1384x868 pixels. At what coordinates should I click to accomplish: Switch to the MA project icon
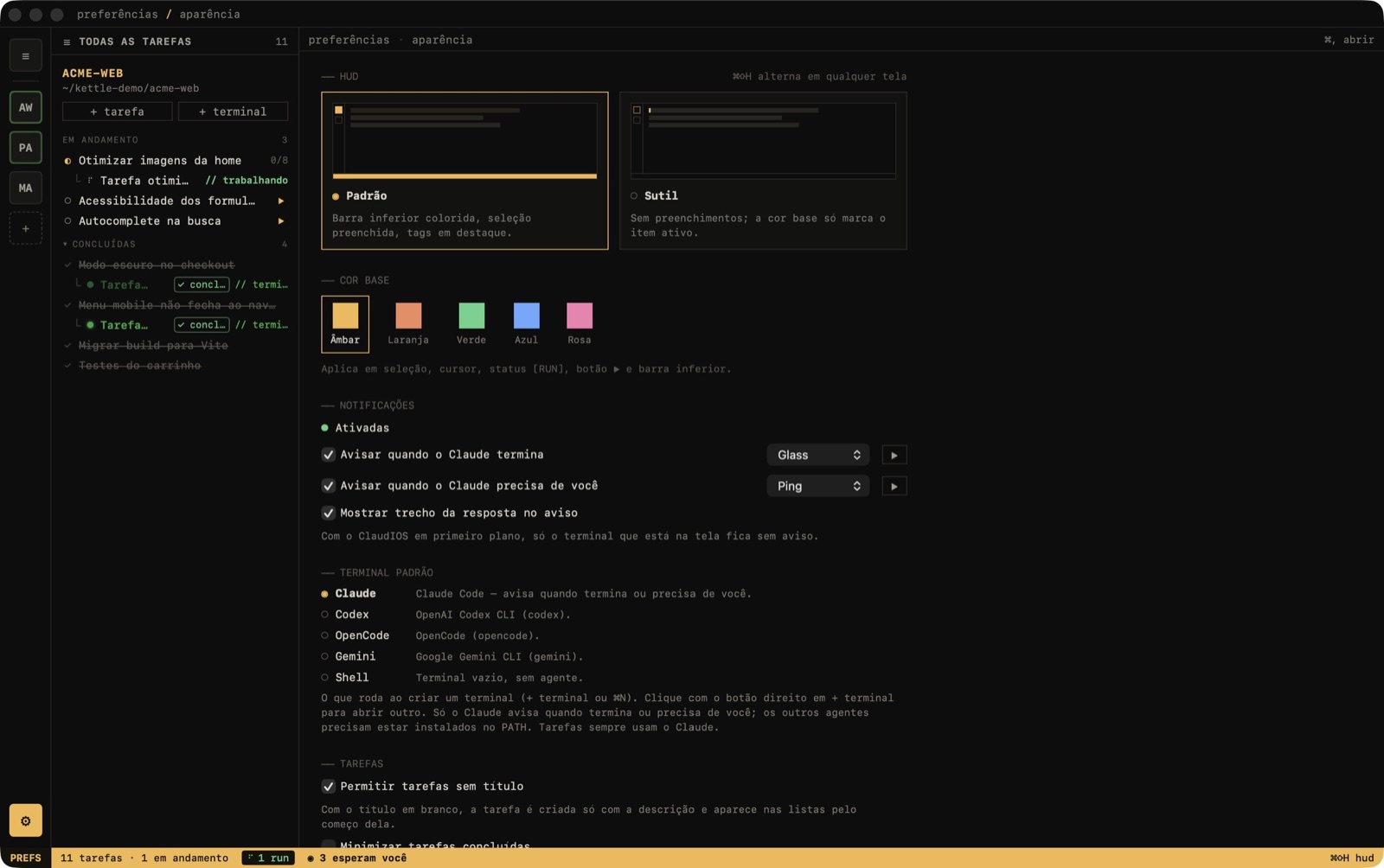tap(26, 188)
